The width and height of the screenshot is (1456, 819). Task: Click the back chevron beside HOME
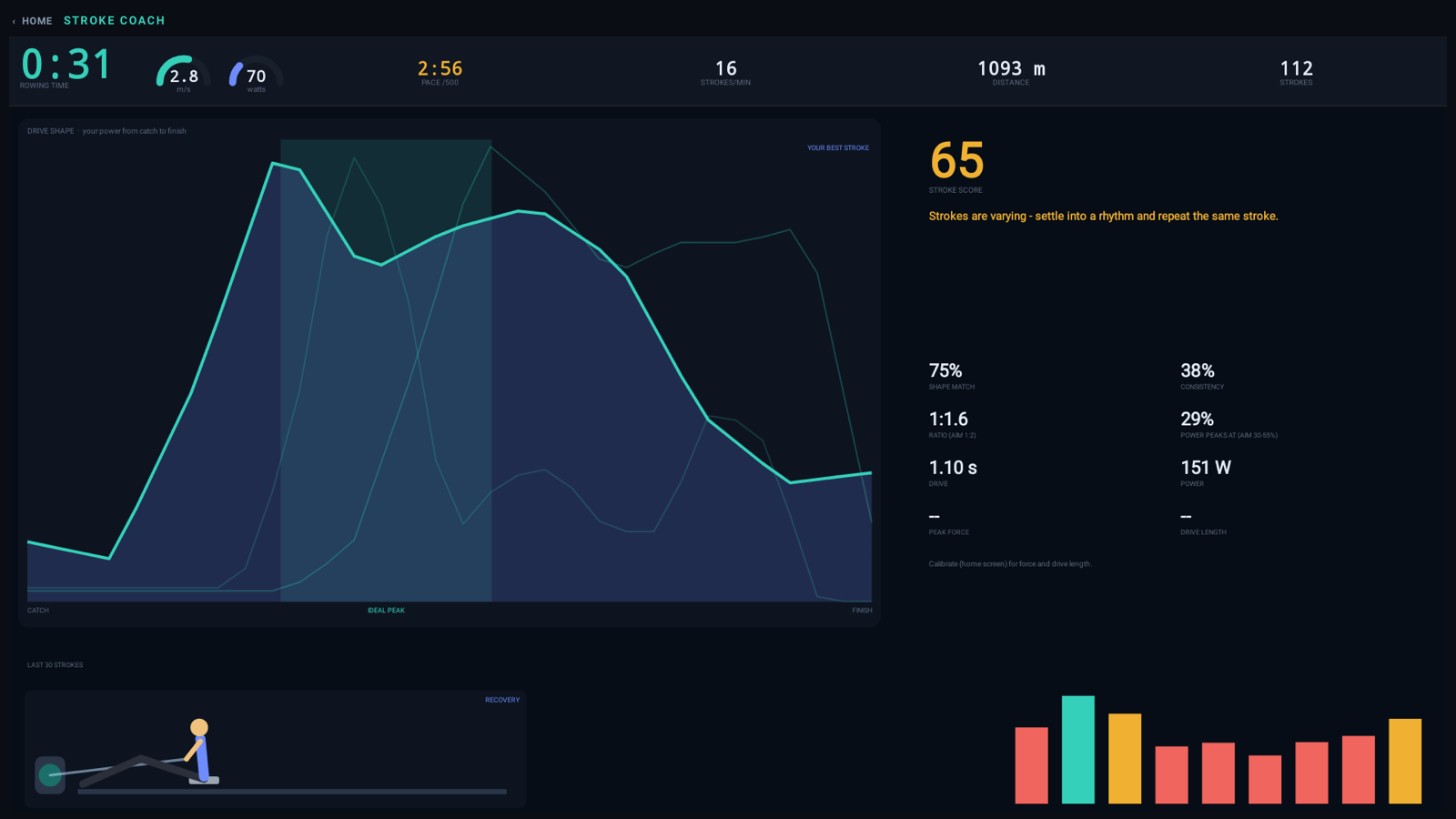pyautogui.click(x=14, y=21)
